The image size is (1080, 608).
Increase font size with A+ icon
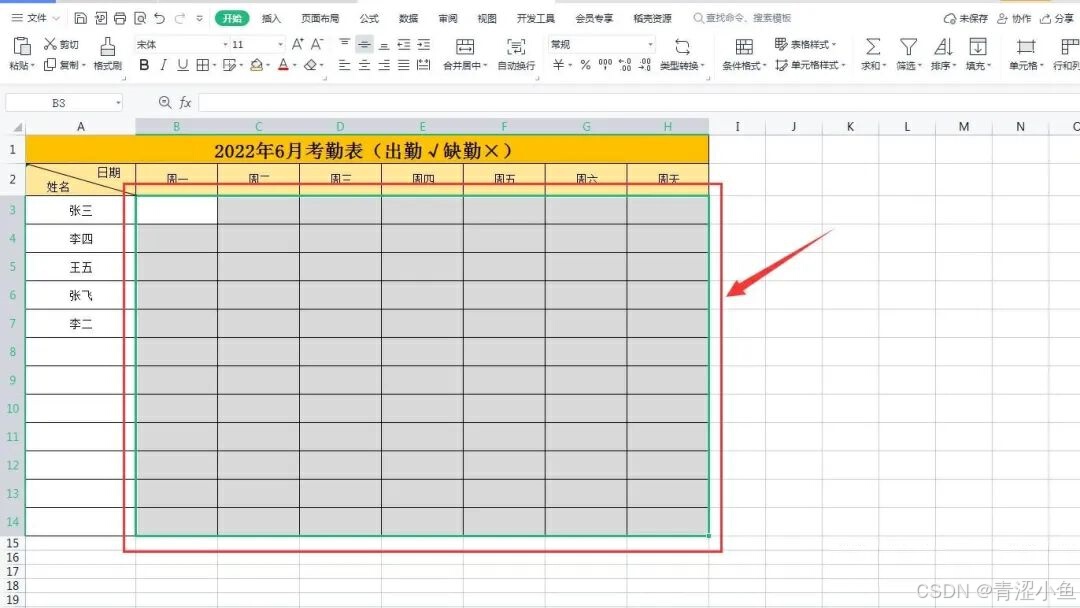click(298, 44)
